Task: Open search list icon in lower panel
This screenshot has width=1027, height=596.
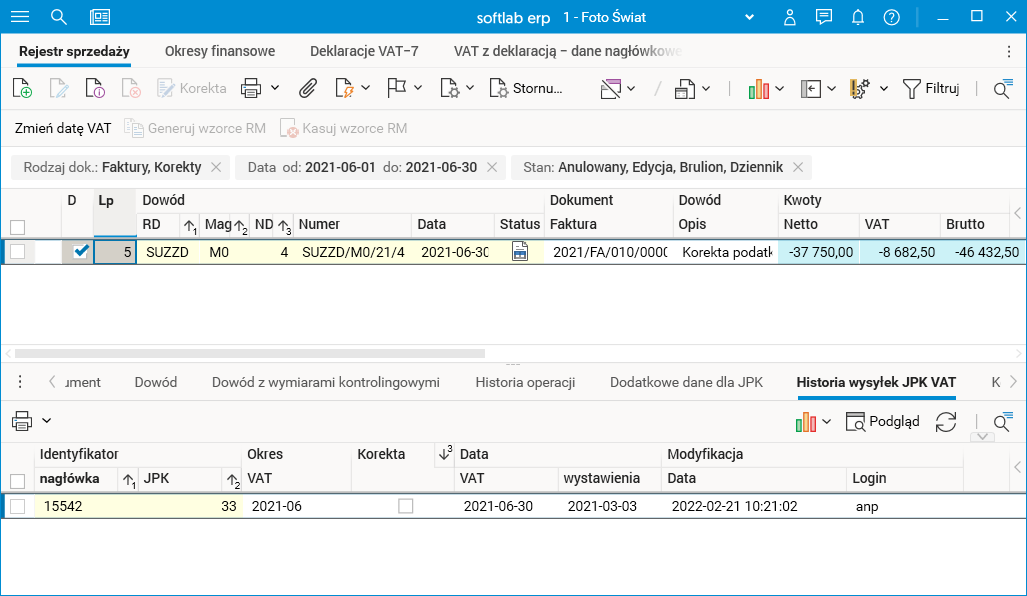Action: [x=1003, y=422]
